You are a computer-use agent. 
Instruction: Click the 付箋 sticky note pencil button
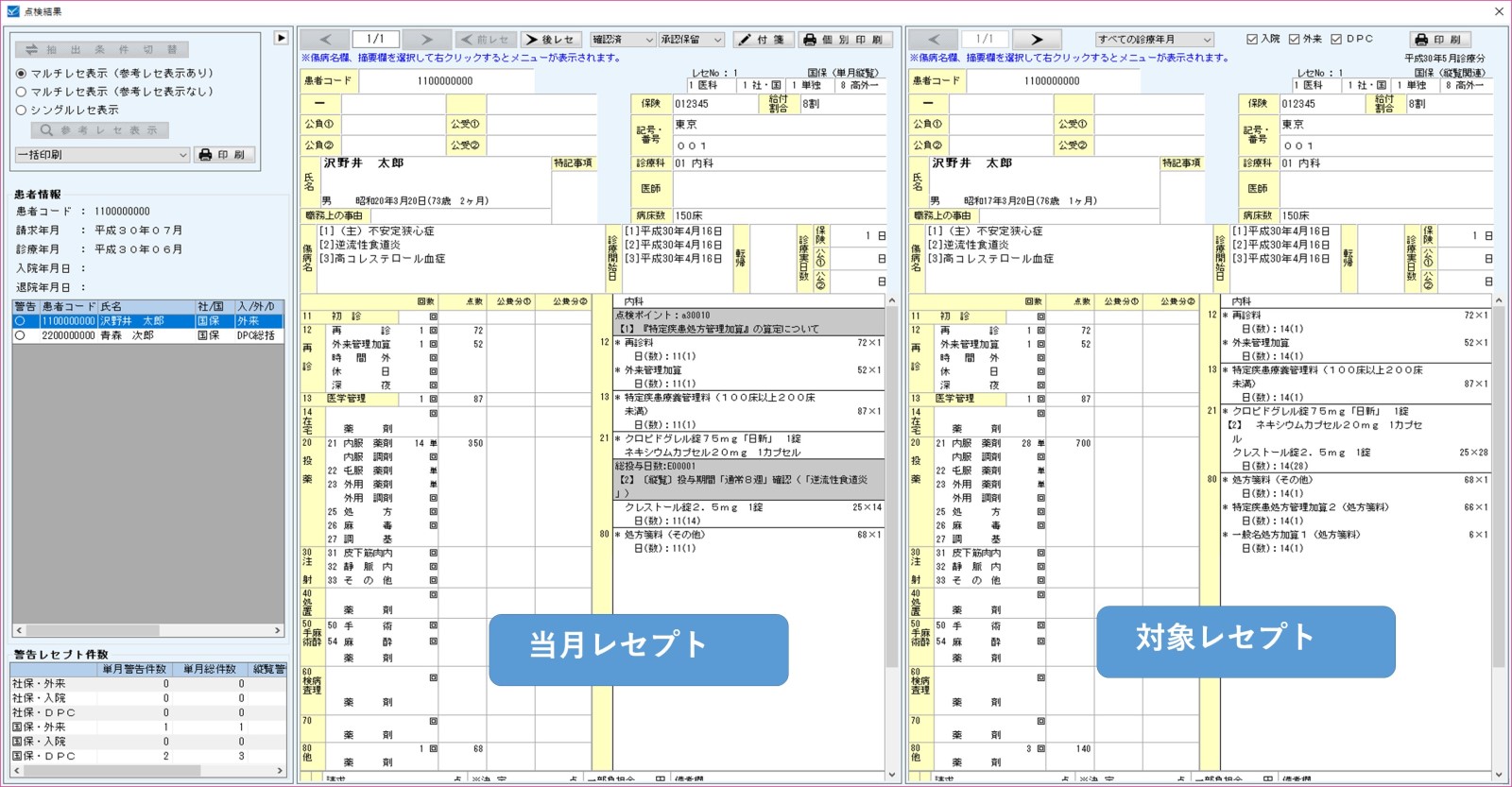tap(762, 40)
